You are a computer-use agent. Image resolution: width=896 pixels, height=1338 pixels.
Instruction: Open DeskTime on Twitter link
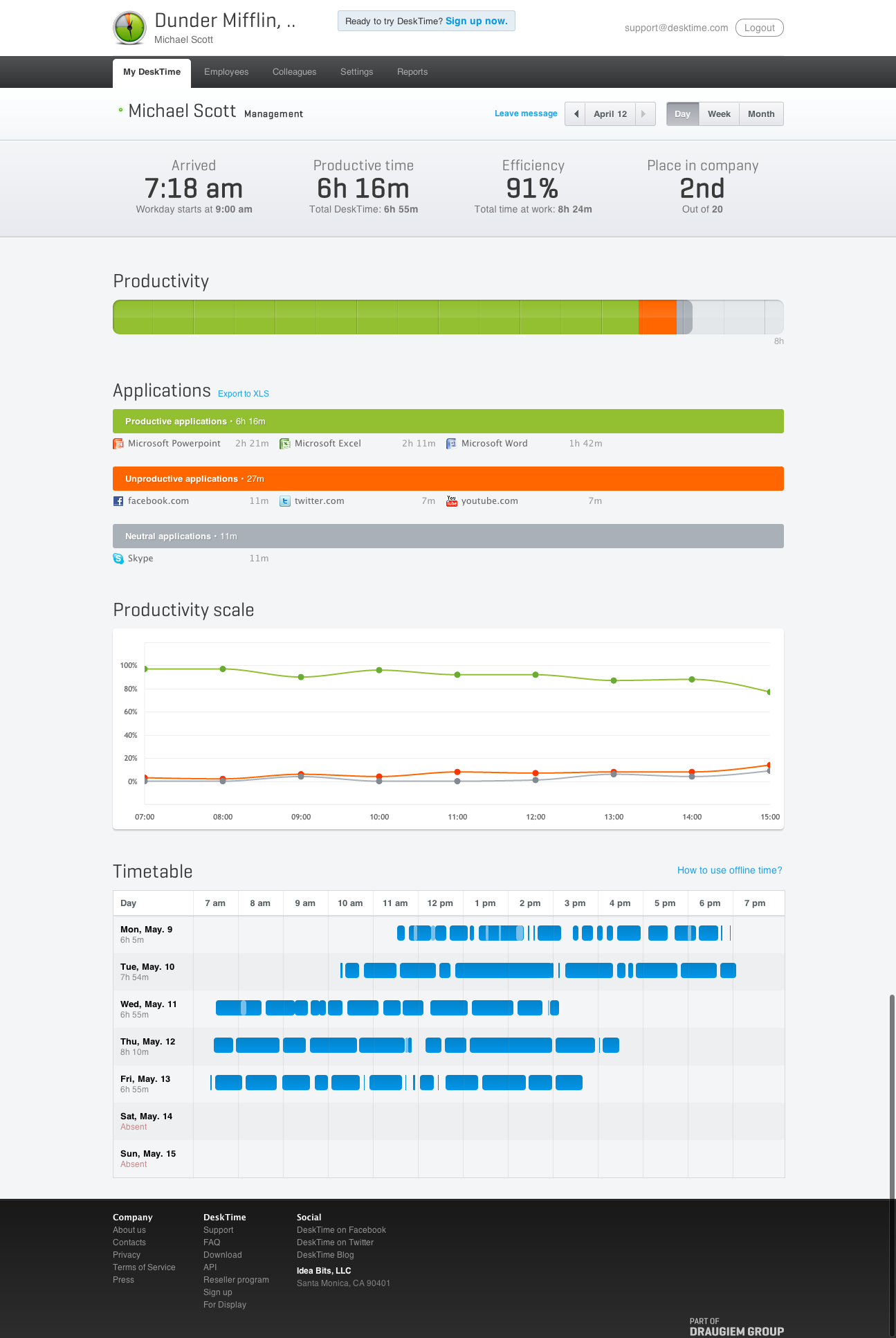tap(335, 1242)
